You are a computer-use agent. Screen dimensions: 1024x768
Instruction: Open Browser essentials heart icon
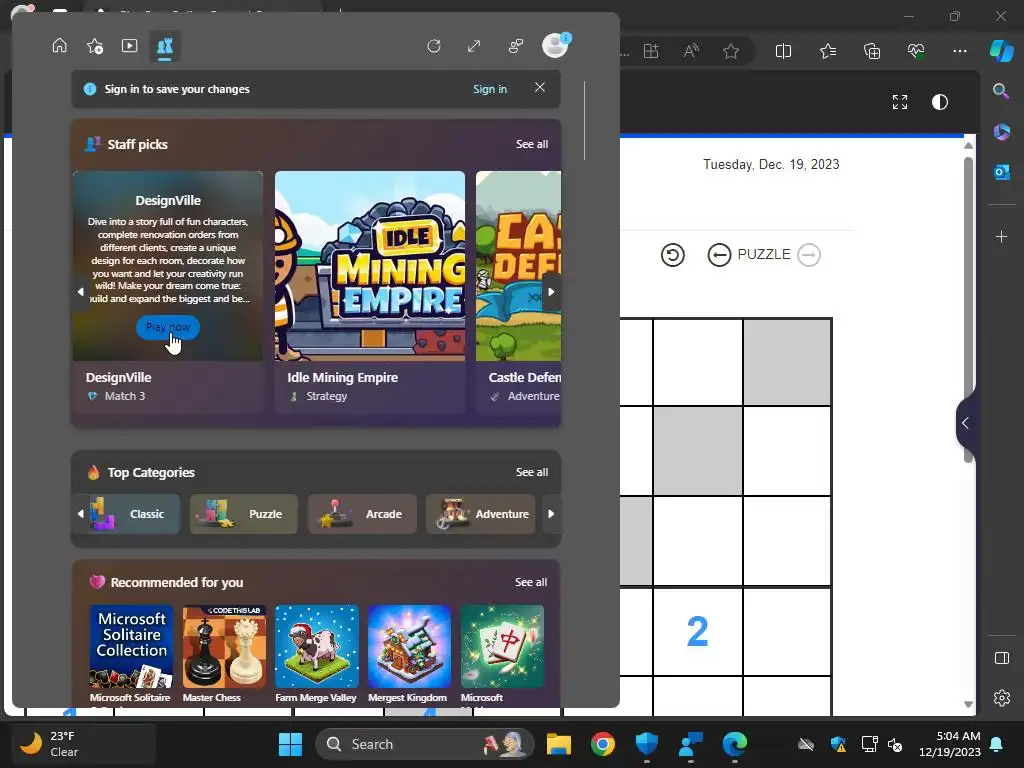tap(916, 51)
